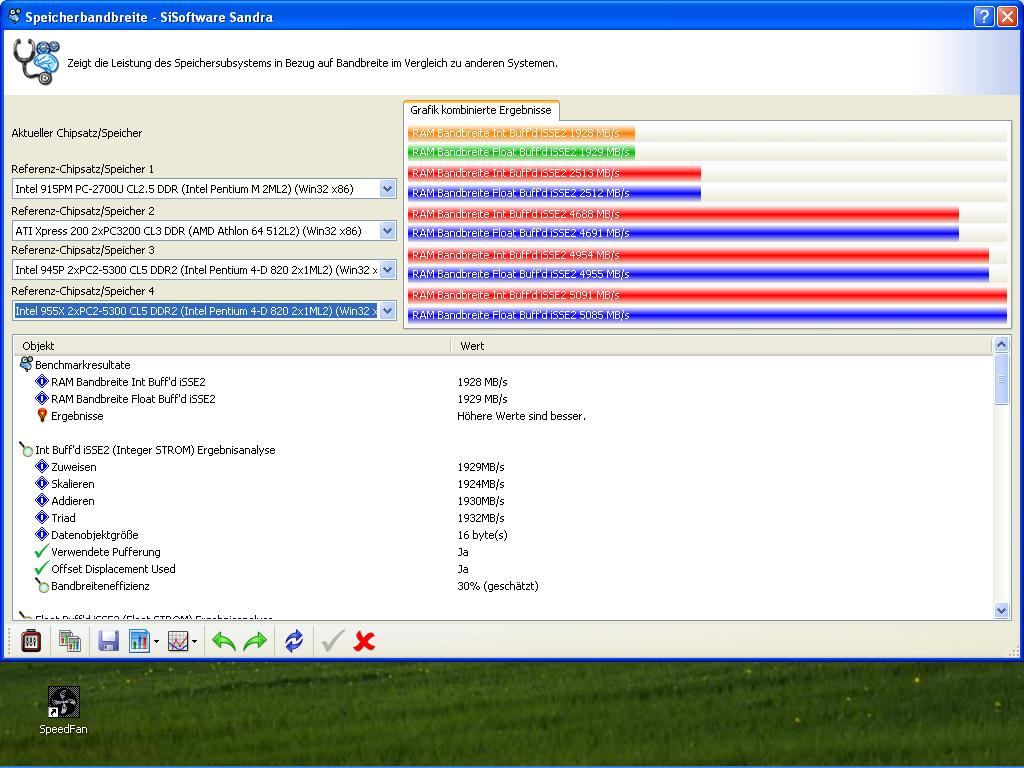1024x768 pixels.
Task: Click green bar Float Buff'd 1929 MB/s
Action: click(x=521, y=152)
